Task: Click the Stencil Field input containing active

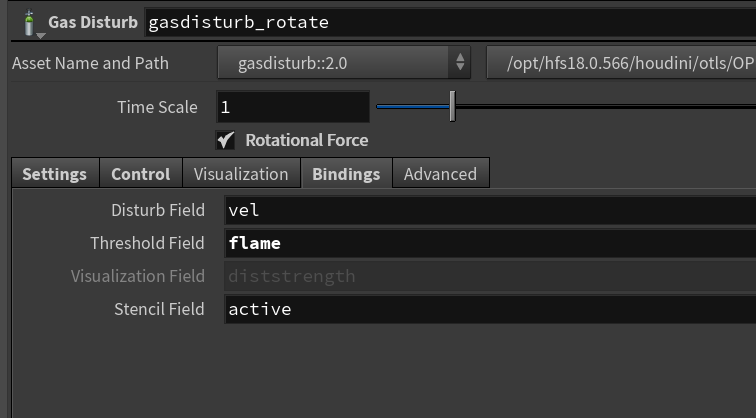Action: coord(490,309)
